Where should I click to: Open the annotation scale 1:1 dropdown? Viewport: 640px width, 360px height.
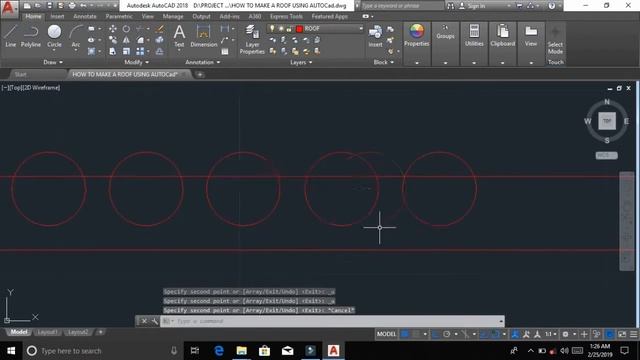[551, 334]
